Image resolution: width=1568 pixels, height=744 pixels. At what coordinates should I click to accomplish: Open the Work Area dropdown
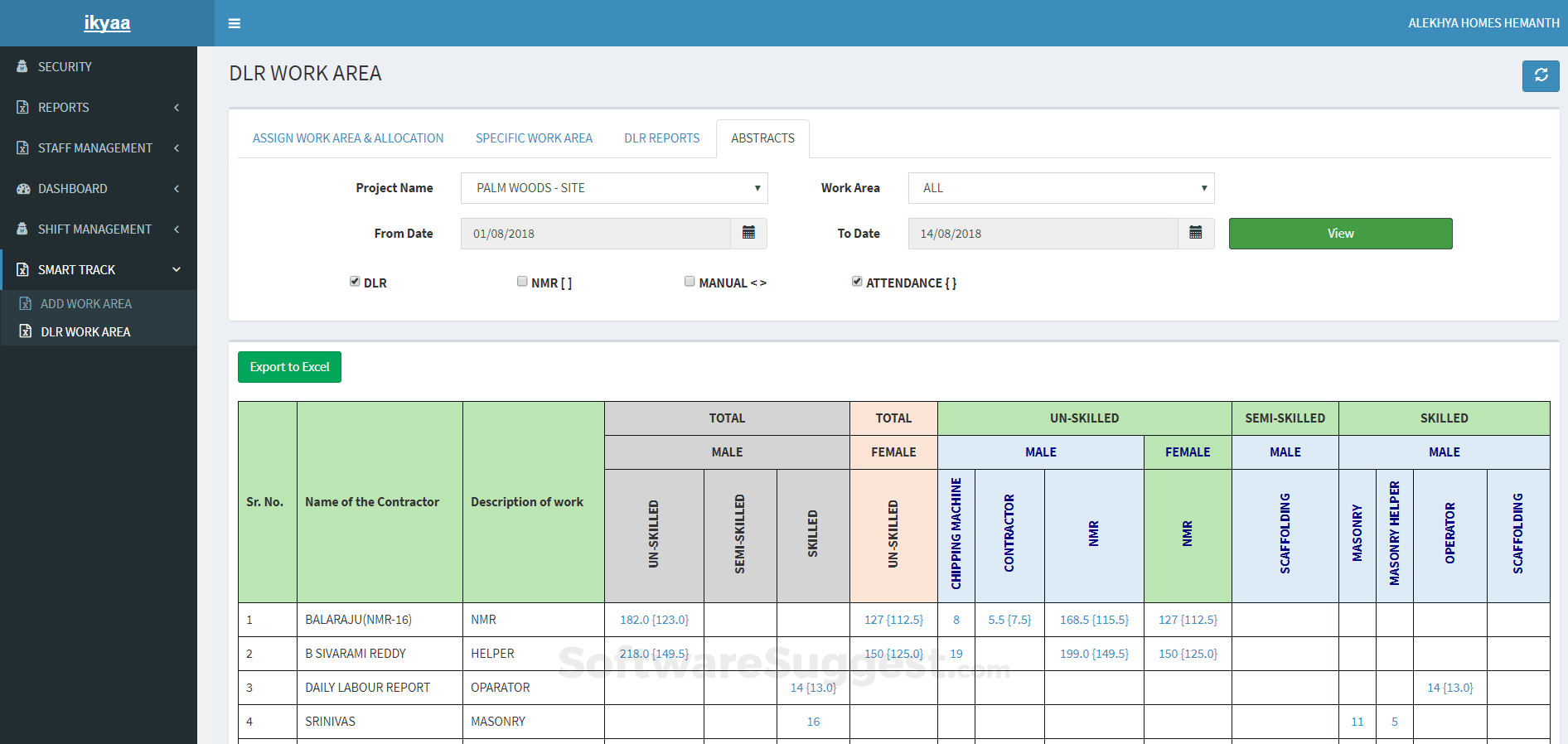[x=1061, y=188]
